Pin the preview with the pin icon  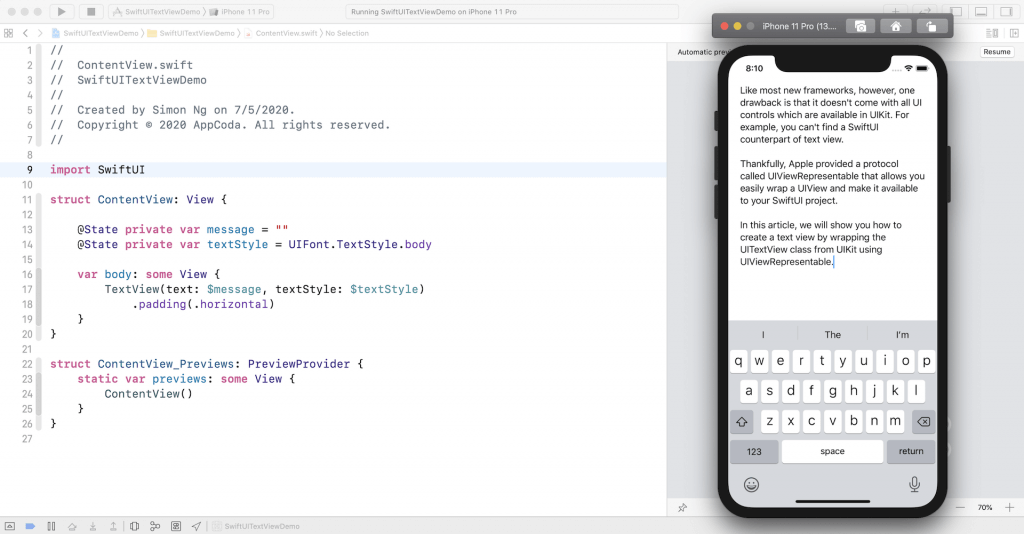(682, 507)
